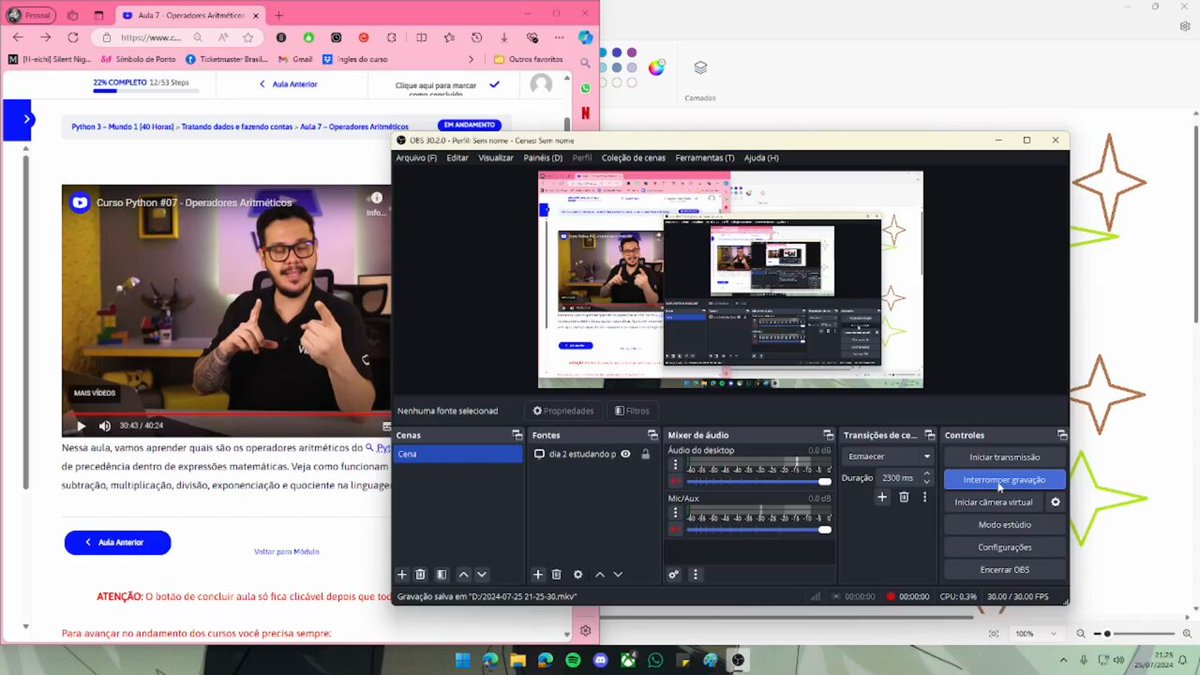Open Configurações button in OBS Controles
Image resolution: width=1200 pixels, height=675 pixels.
(x=1004, y=547)
